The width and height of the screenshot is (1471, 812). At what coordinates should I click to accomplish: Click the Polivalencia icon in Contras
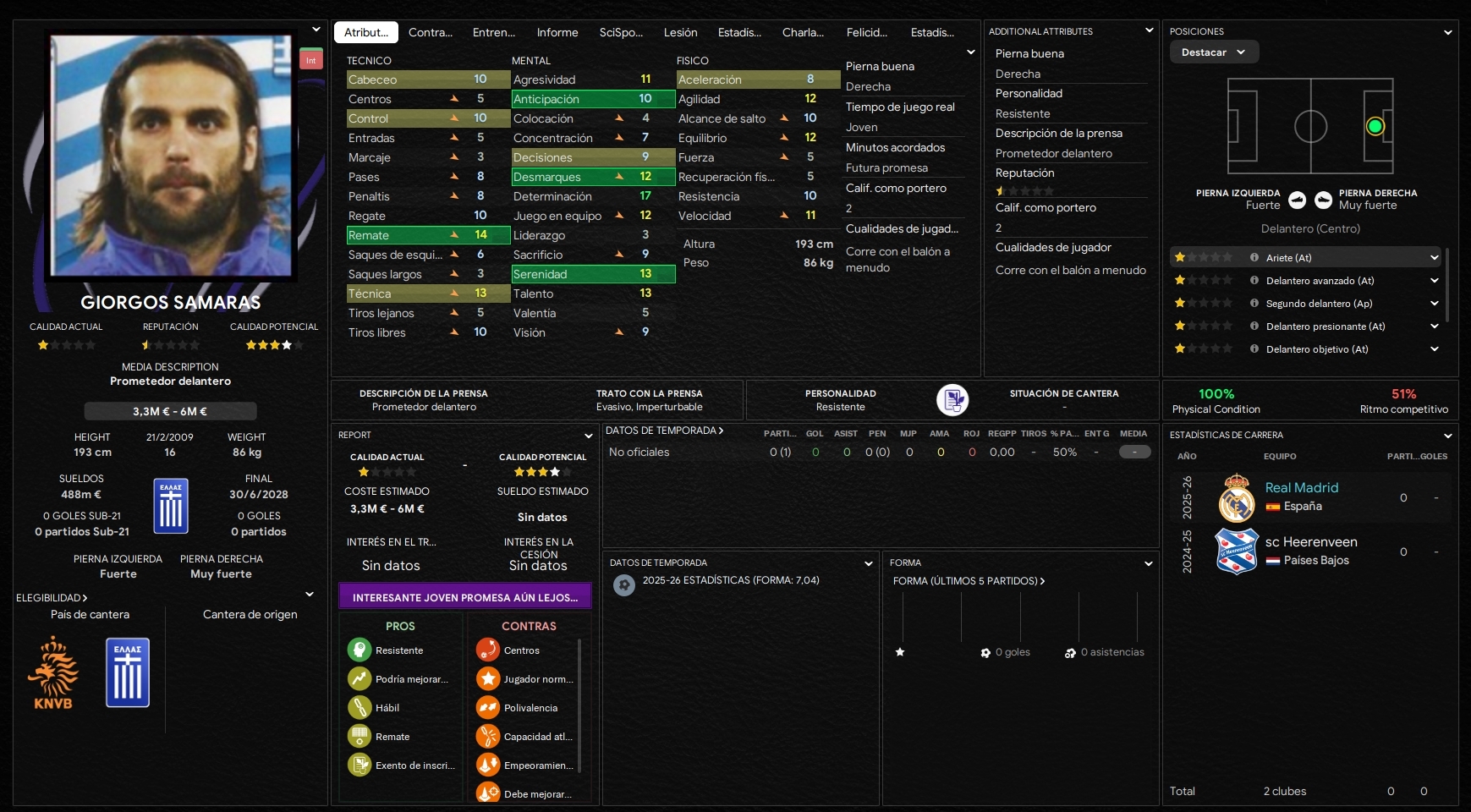tap(488, 707)
